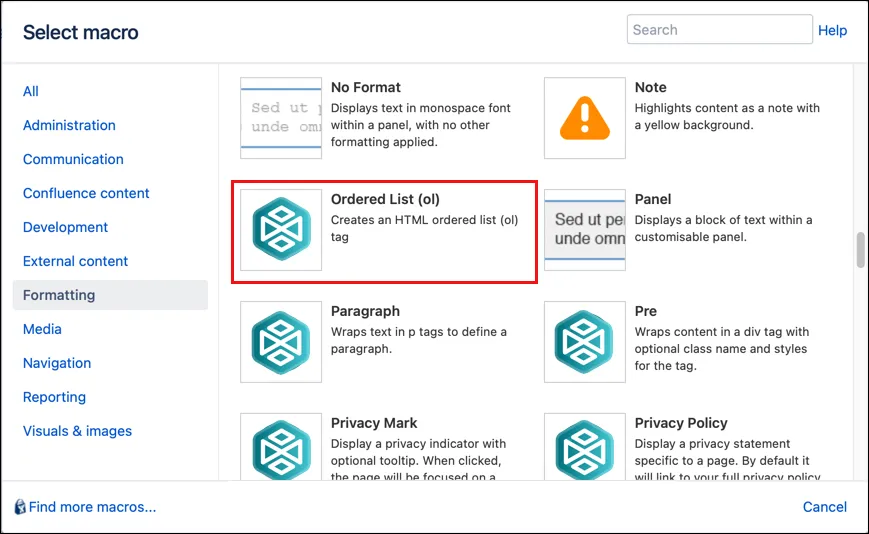Click 'Wraps content in a div tag' description
The image size is (869, 534).
pos(722,348)
